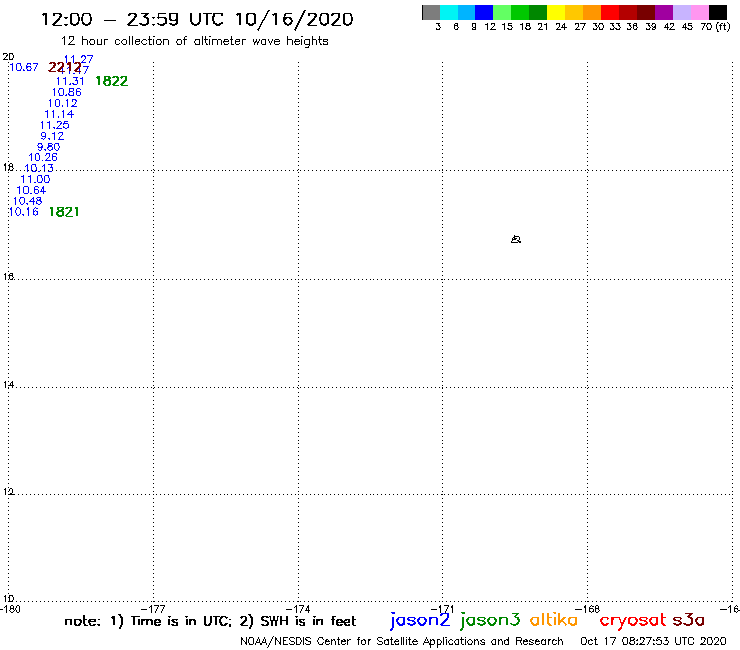Select the cyan swatch in the legend
The image size is (740, 650).
449,12
